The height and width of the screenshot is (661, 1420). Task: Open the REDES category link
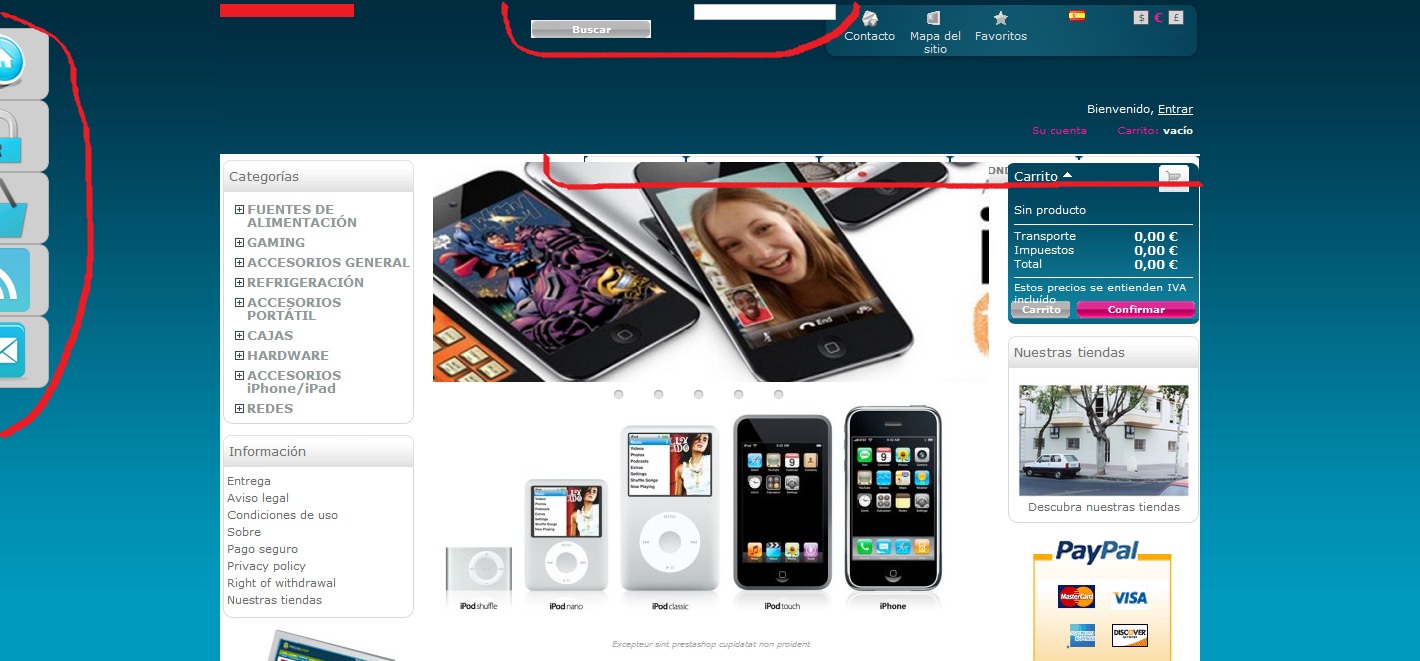click(x=270, y=408)
